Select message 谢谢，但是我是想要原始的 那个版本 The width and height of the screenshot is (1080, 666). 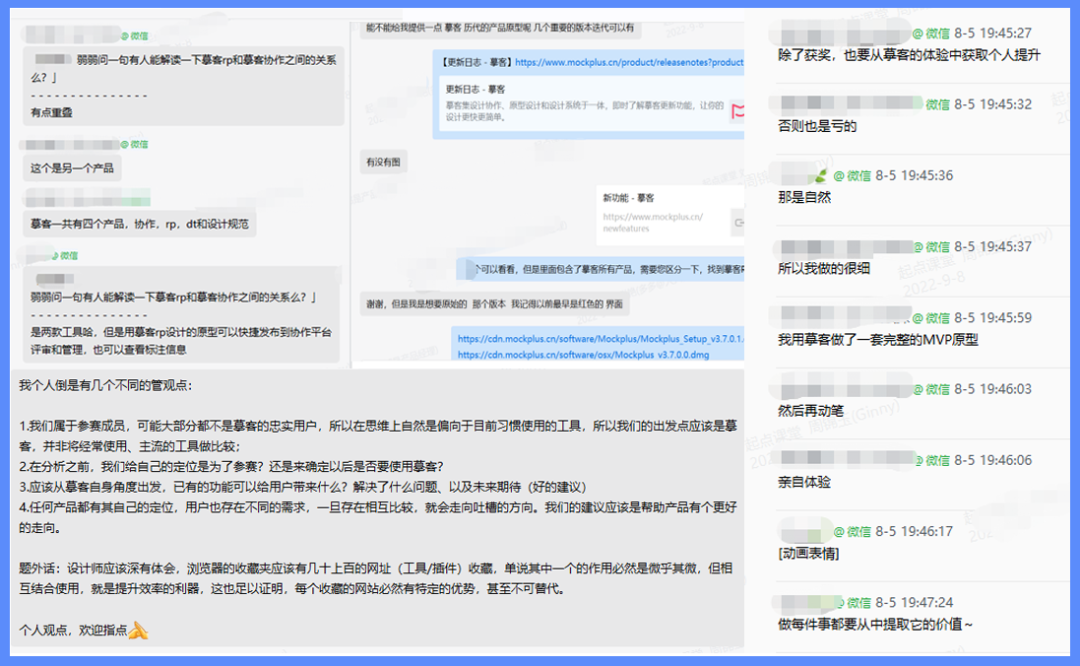pos(495,304)
